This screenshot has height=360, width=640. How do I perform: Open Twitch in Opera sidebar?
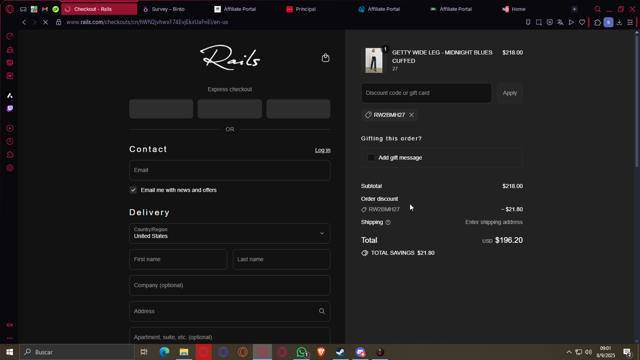[x=10, y=109]
